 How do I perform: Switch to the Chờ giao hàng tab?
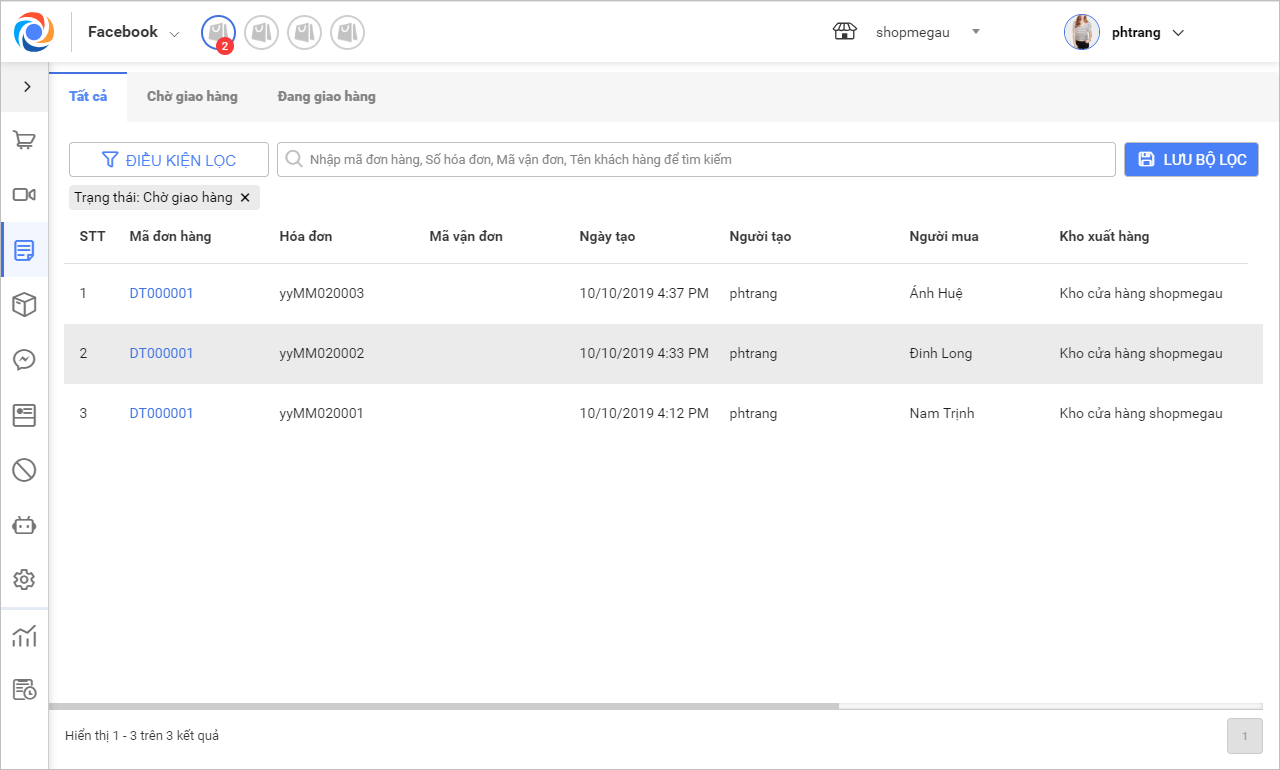pos(192,97)
